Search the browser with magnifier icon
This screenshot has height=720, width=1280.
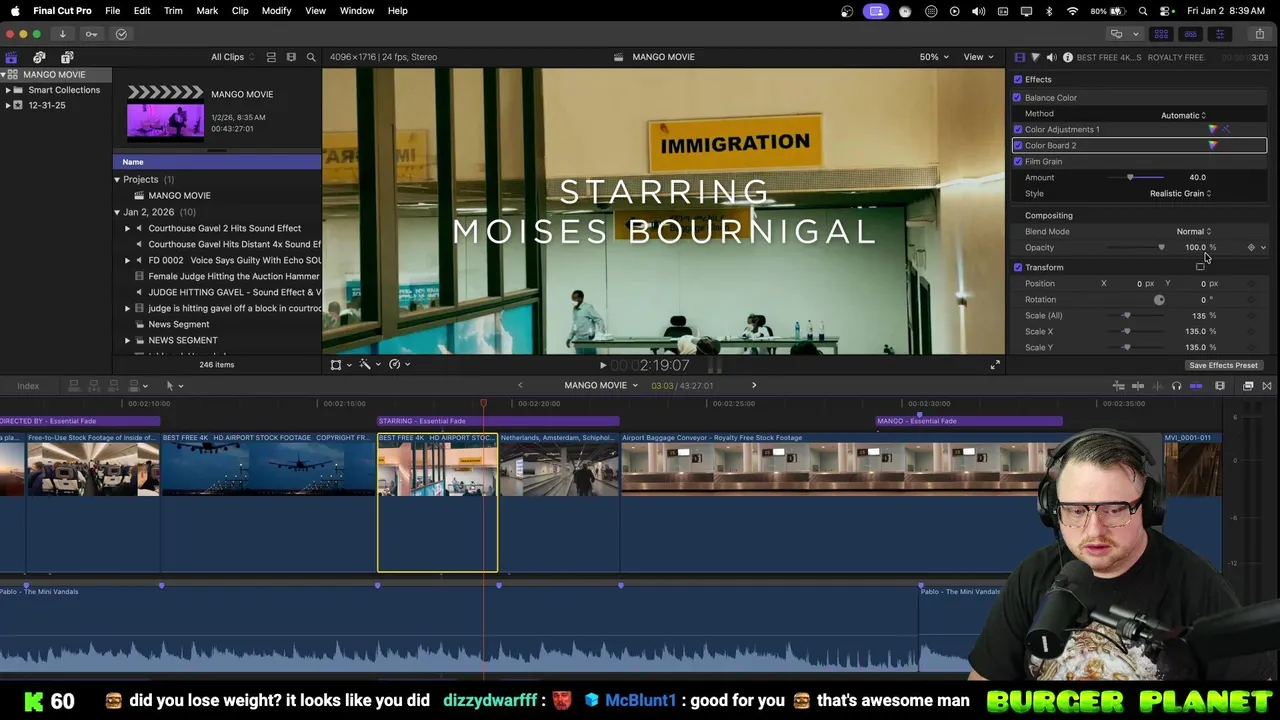pos(311,57)
